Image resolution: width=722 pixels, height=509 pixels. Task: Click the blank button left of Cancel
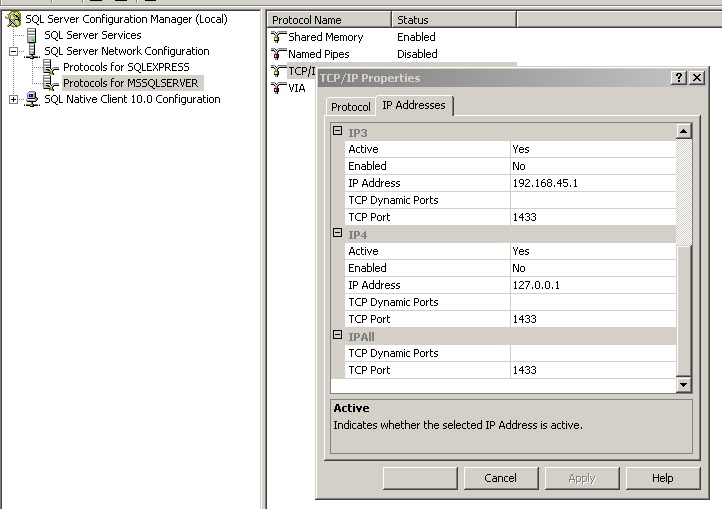coord(420,478)
